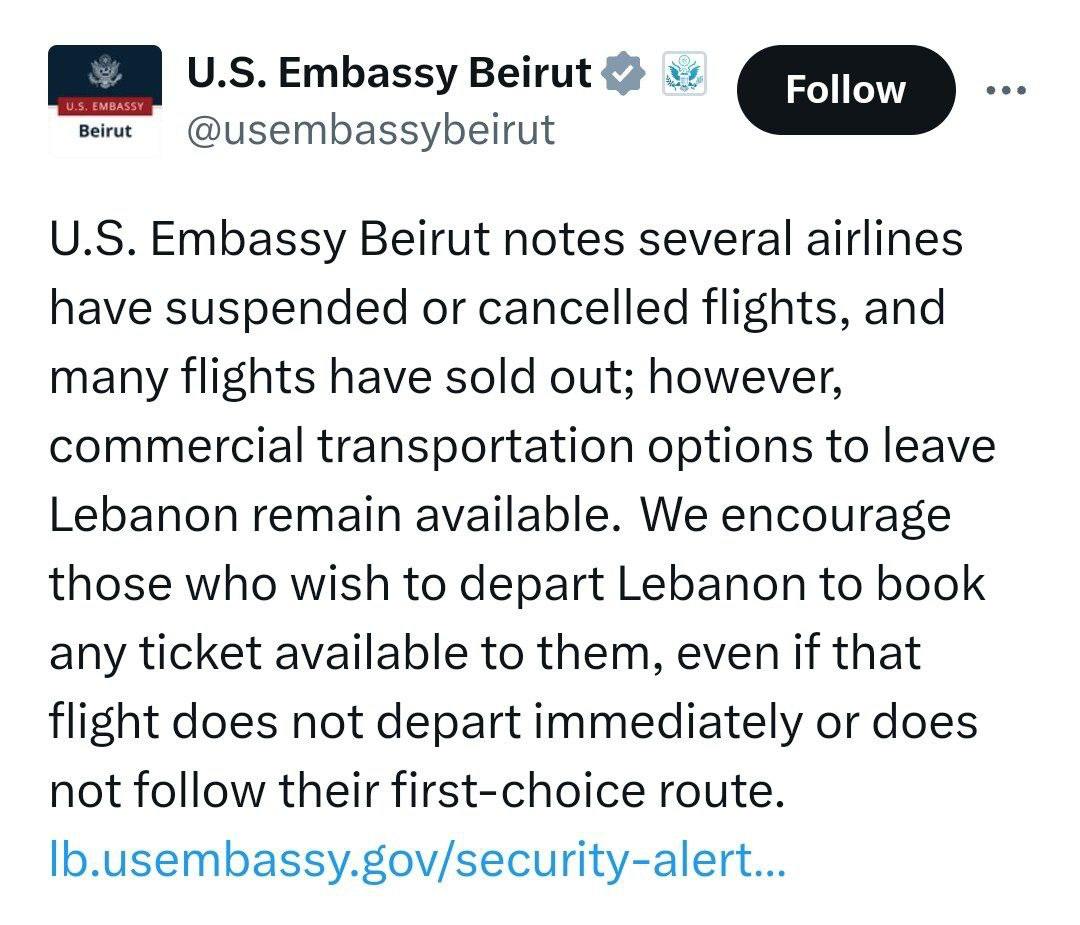Click the phrase 'first-choice route' in tweet
The width and height of the screenshot is (1080, 925).
[x=588, y=790]
